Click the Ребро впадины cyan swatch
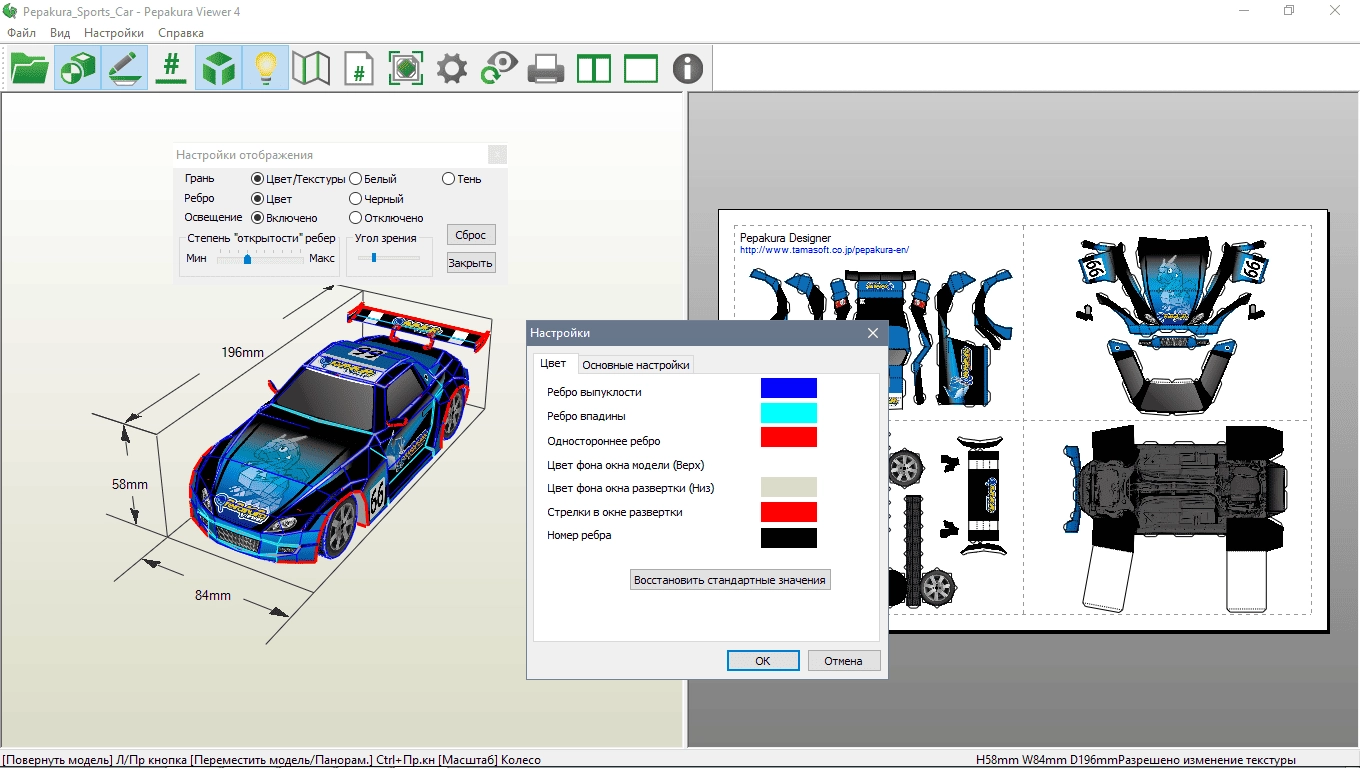Screen dimensions: 1360x768 click(x=789, y=413)
